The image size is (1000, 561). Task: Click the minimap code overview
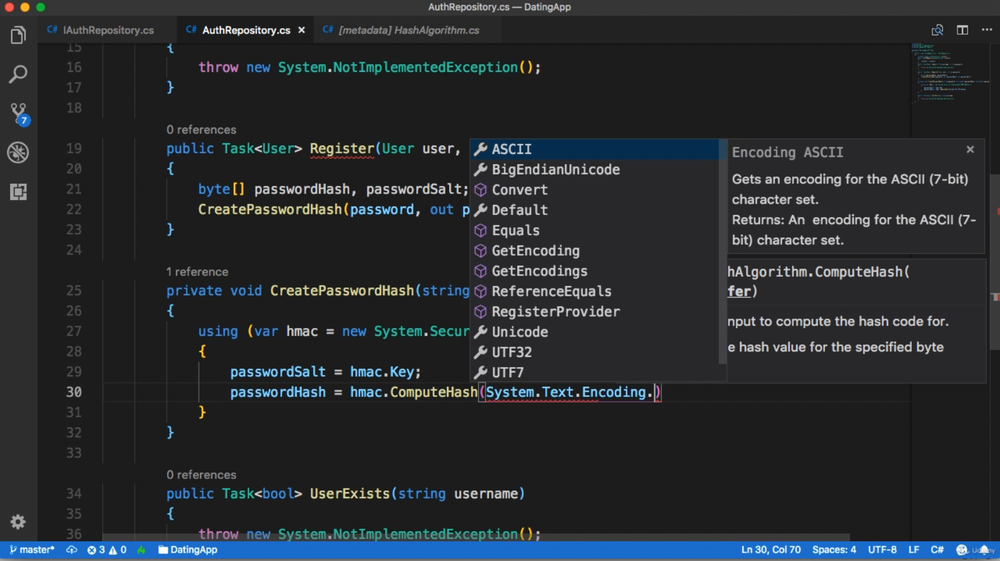[x=948, y=73]
